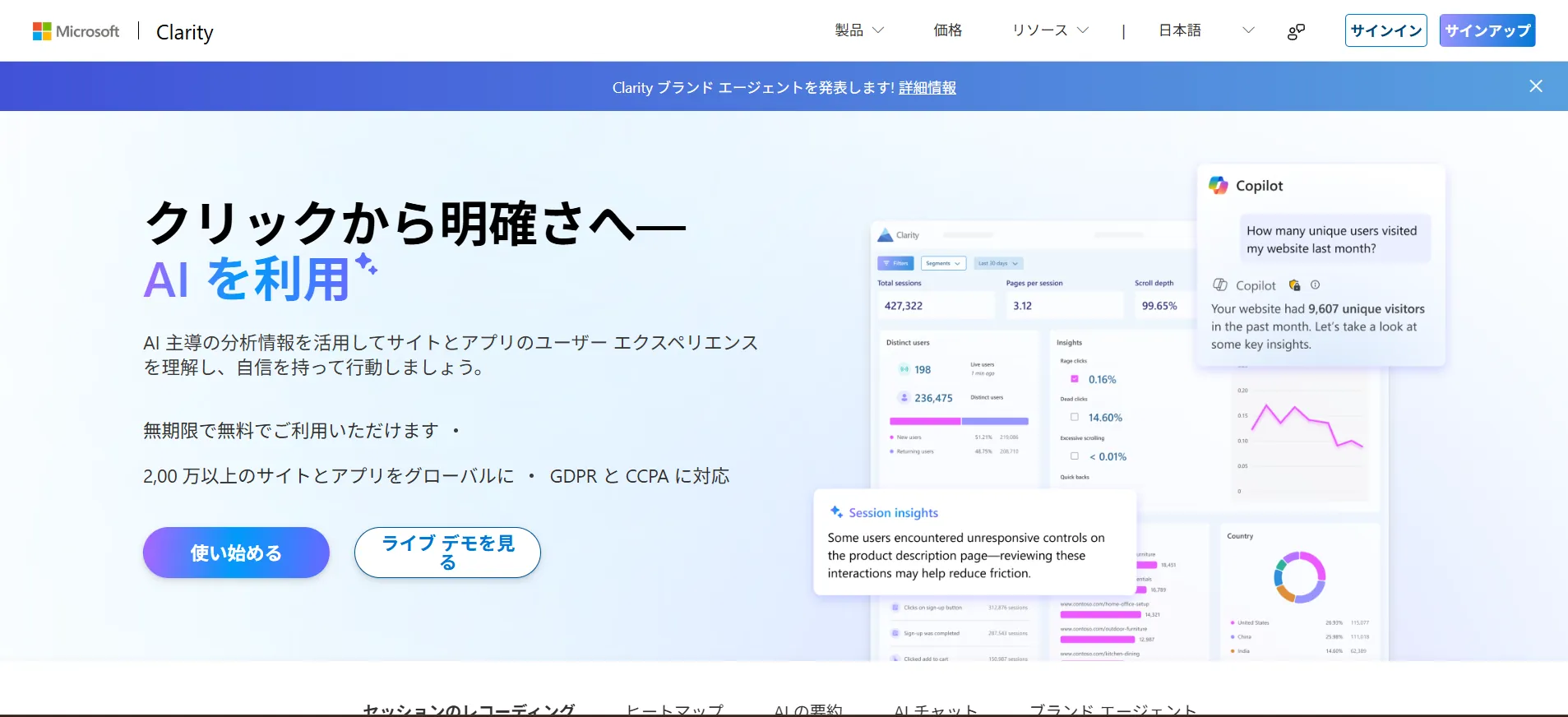
Task: Click the Scroll depth value 99.65%
Action: (1159, 305)
